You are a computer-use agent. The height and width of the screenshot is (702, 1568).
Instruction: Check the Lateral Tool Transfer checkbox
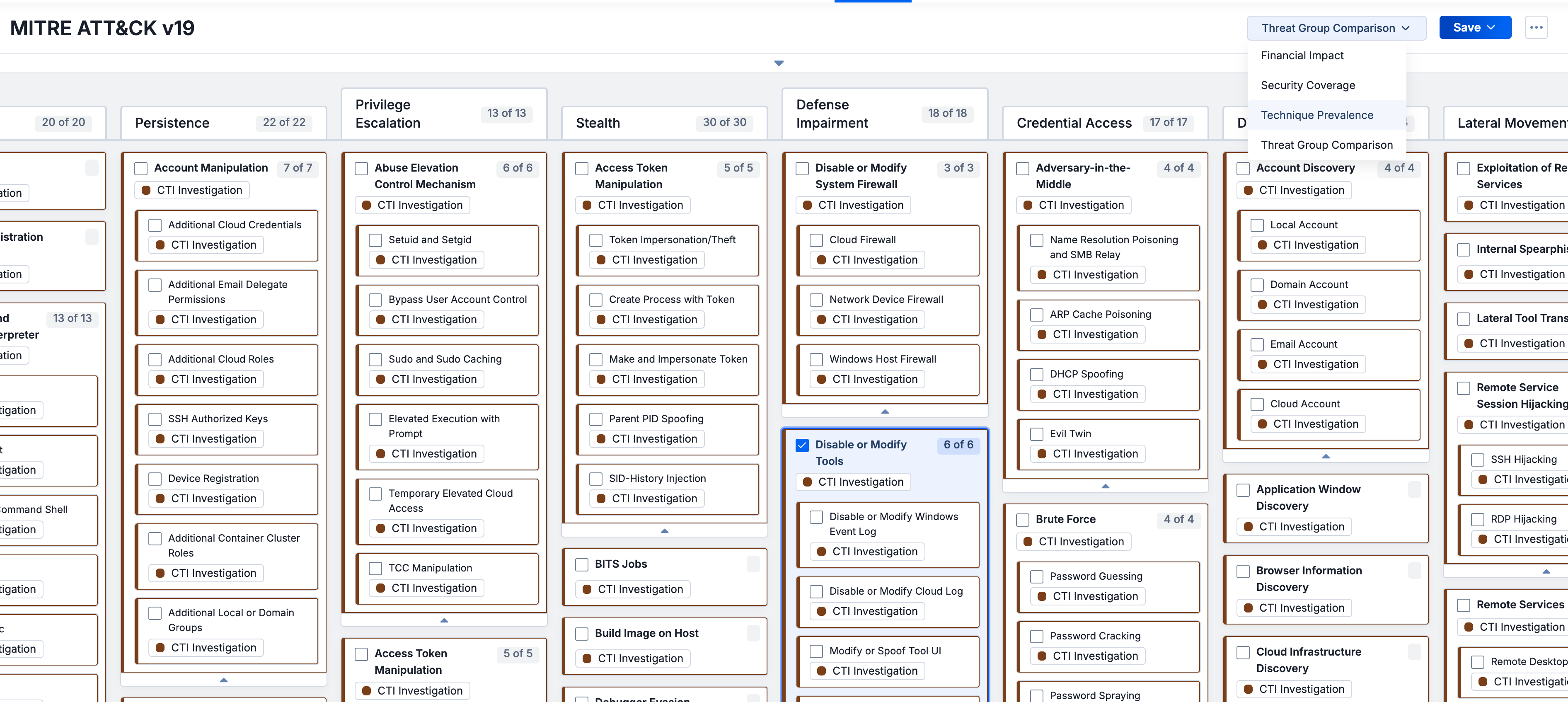point(1463,318)
